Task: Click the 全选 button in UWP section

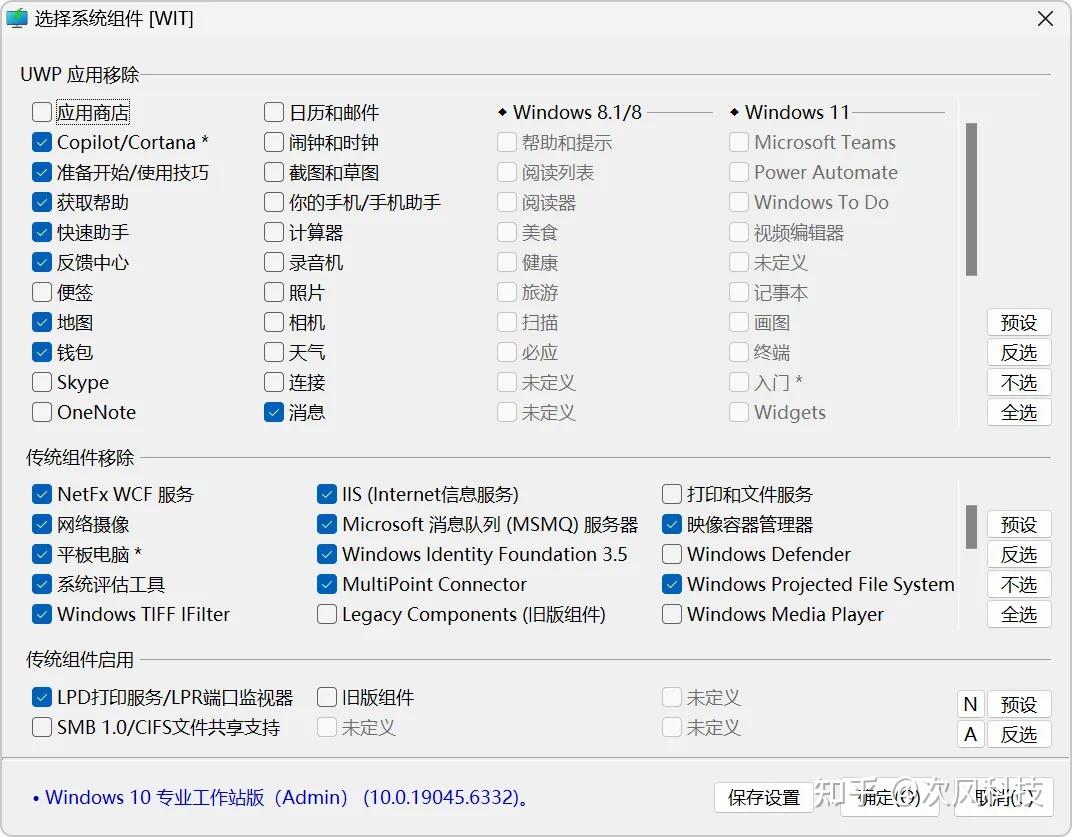Action: tap(1019, 412)
